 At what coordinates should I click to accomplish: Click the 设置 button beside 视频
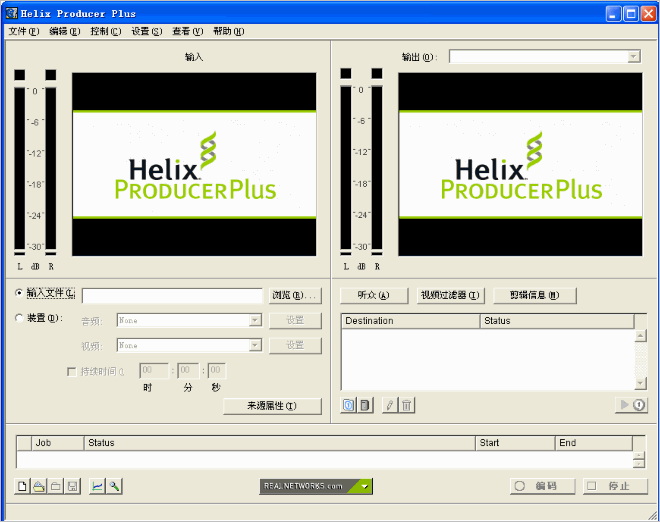(x=295, y=346)
